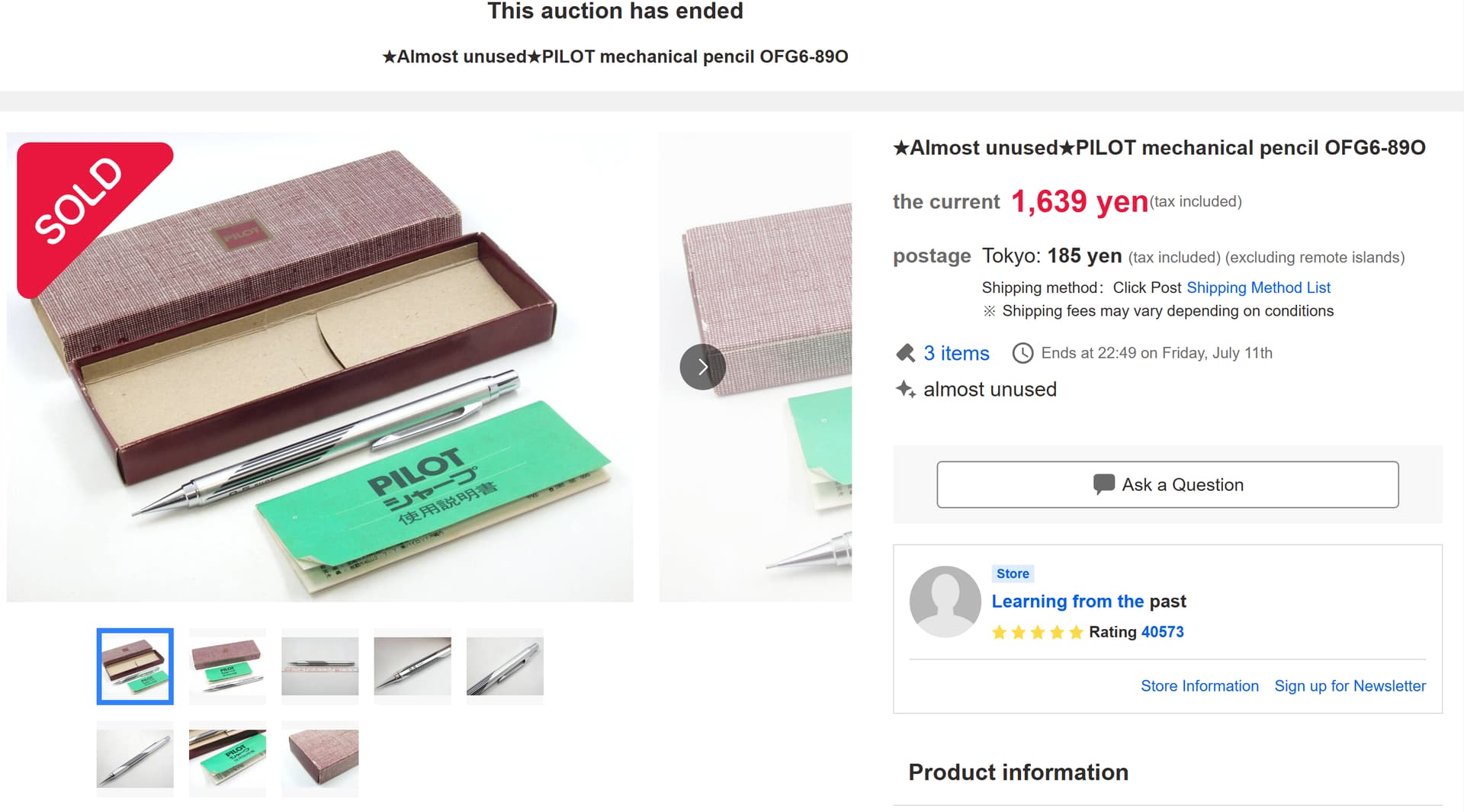Click the sparkle condition icon

[905, 390]
